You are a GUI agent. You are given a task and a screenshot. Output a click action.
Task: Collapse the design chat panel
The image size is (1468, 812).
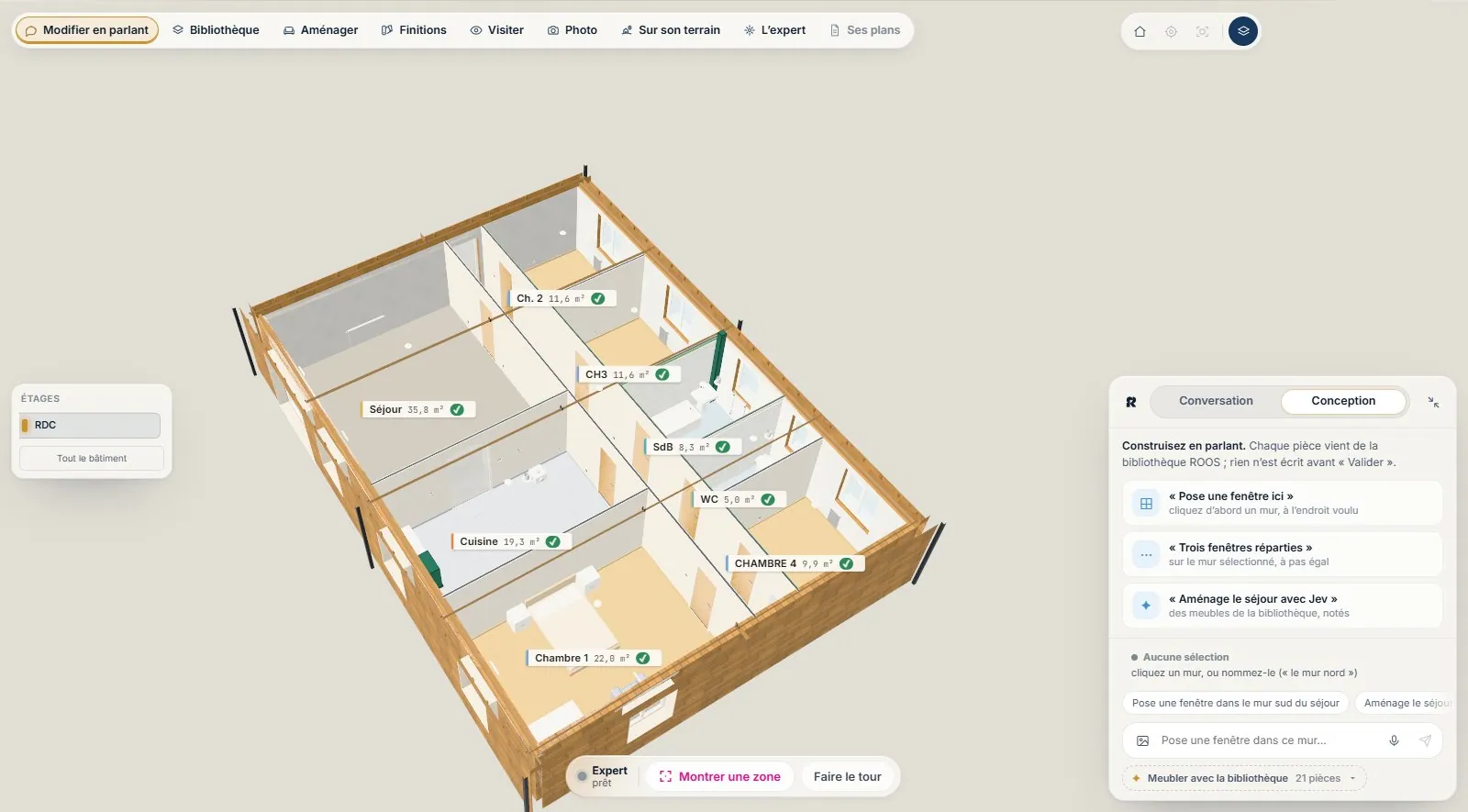(1433, 402)
